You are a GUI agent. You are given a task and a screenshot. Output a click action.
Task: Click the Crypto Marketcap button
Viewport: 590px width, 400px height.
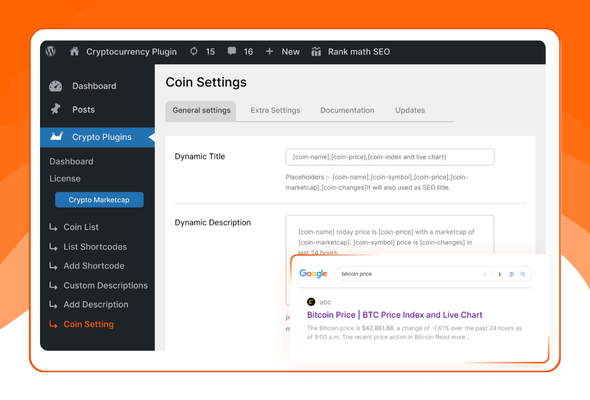[99, 200]
